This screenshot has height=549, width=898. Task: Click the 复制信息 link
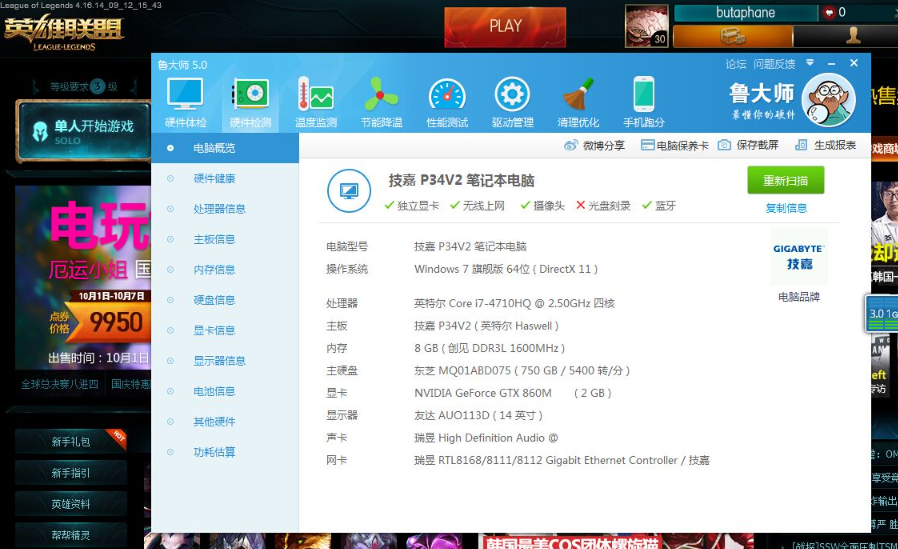[x=786, y=208]
